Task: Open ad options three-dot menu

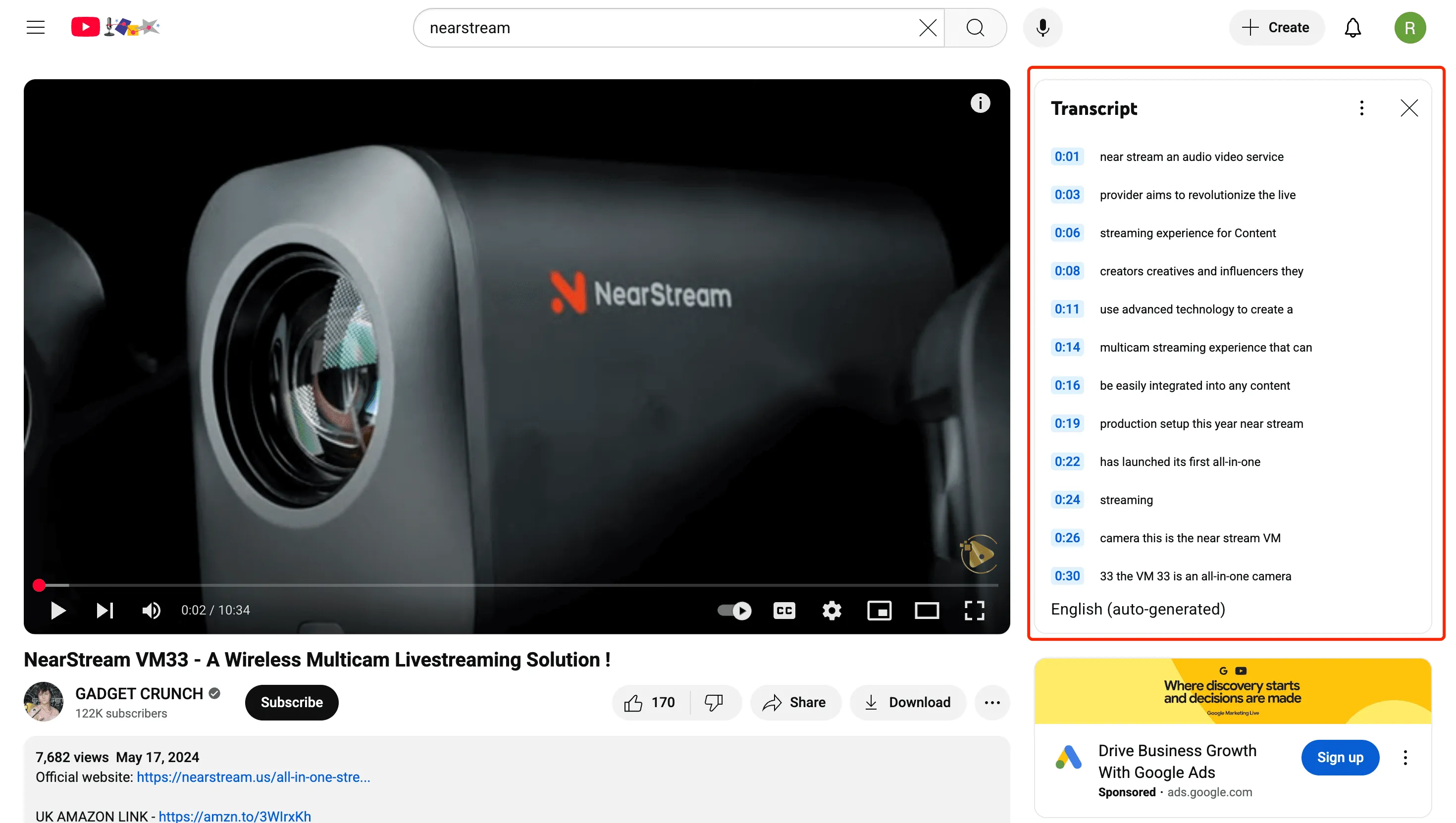Action: [1404, 758]
